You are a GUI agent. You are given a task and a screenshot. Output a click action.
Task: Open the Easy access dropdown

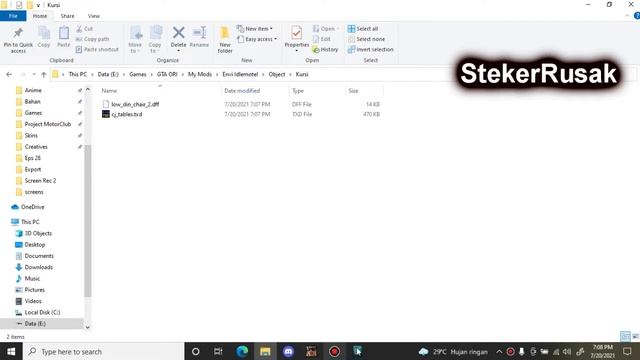[257, 39]
